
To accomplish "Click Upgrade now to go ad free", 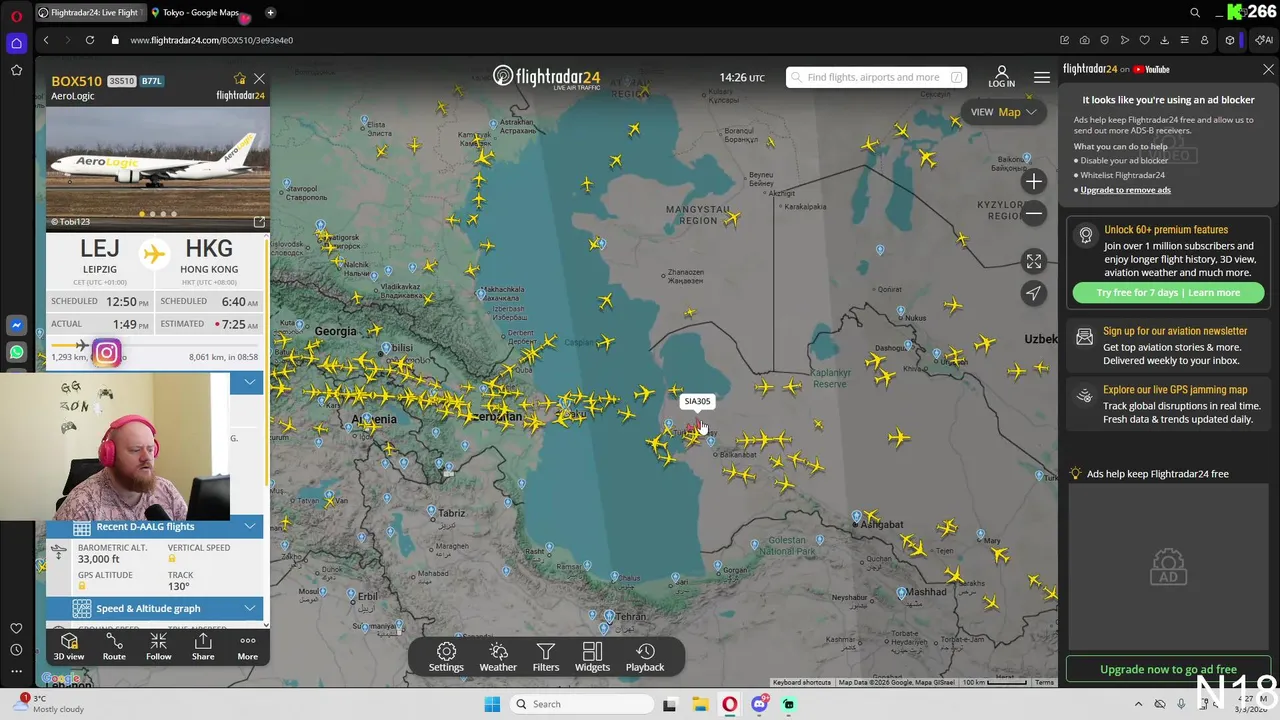I will (x=1168, y=669).
